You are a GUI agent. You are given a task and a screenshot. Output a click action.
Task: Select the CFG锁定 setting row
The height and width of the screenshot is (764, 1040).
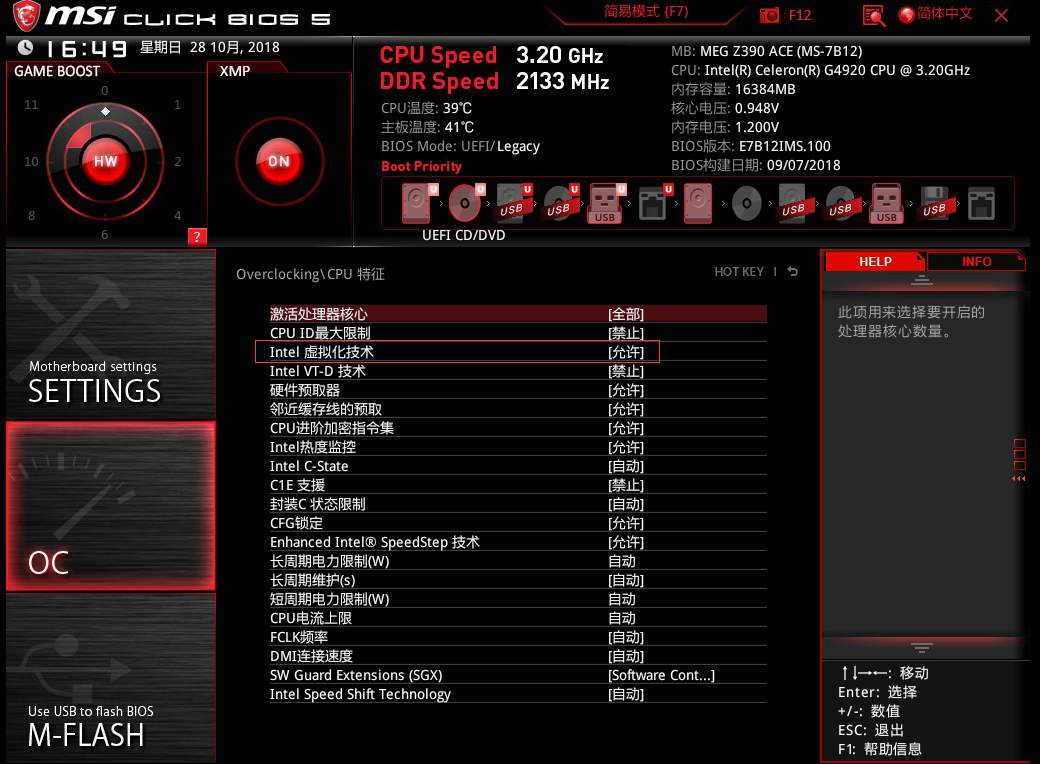pyautogui.click(x=518, y=523)
